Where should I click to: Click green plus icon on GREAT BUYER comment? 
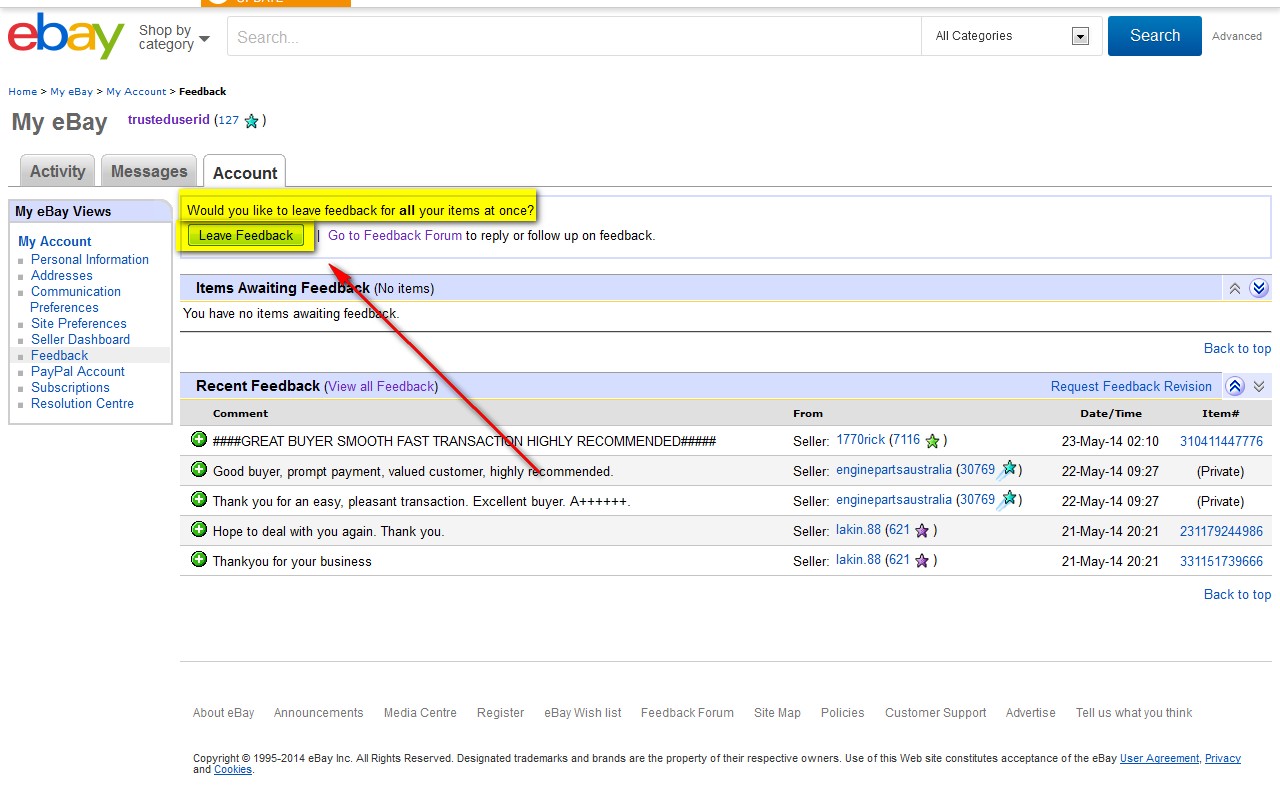[199, 439]
